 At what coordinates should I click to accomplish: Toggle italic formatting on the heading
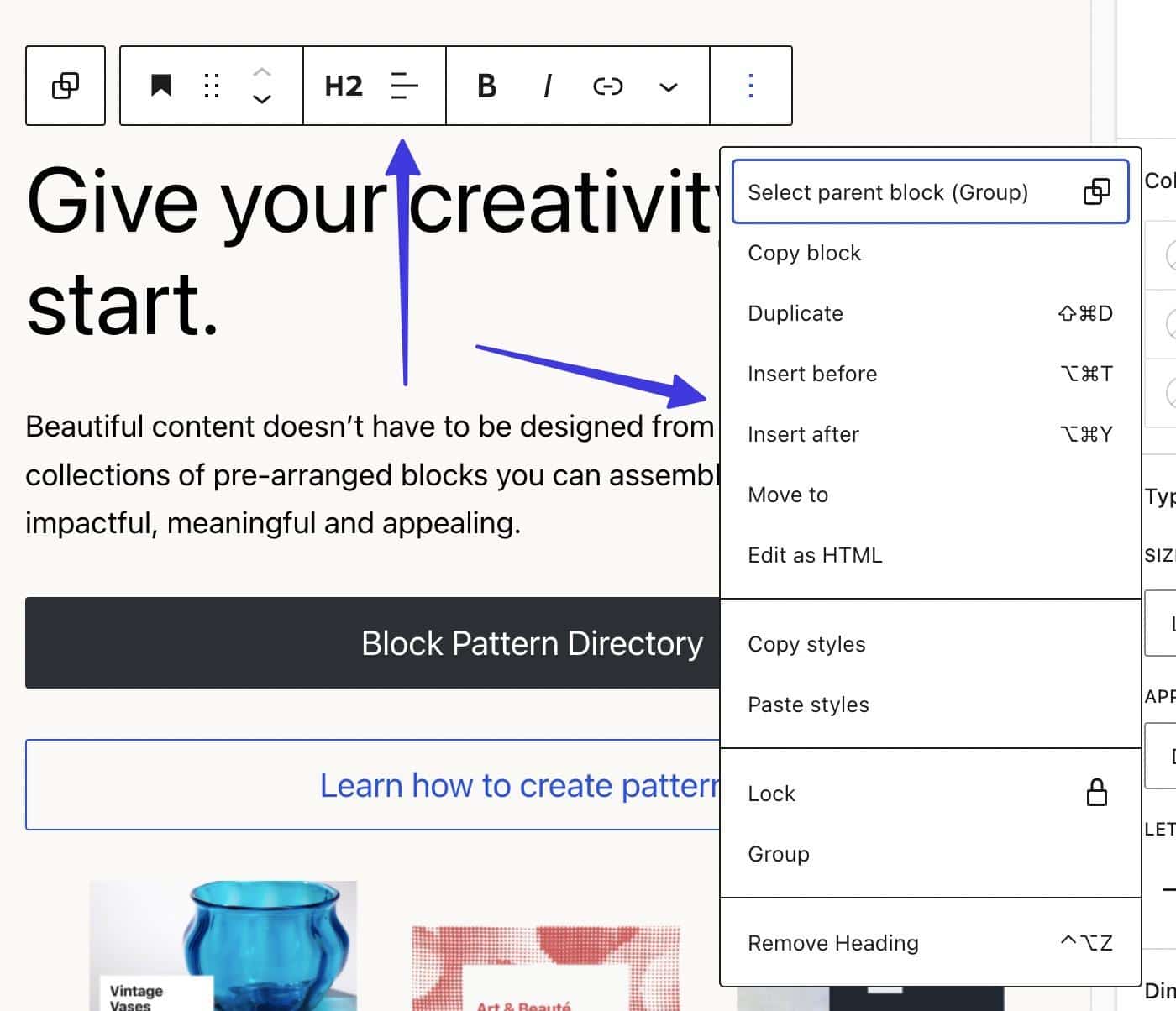tap(547, 86)
